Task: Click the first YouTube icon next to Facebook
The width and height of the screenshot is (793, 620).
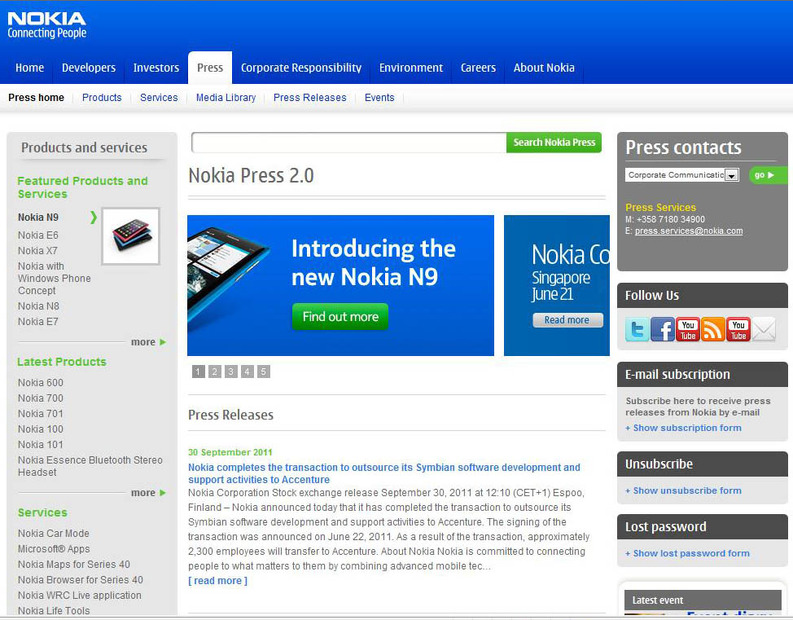Action: pos(687,330)
